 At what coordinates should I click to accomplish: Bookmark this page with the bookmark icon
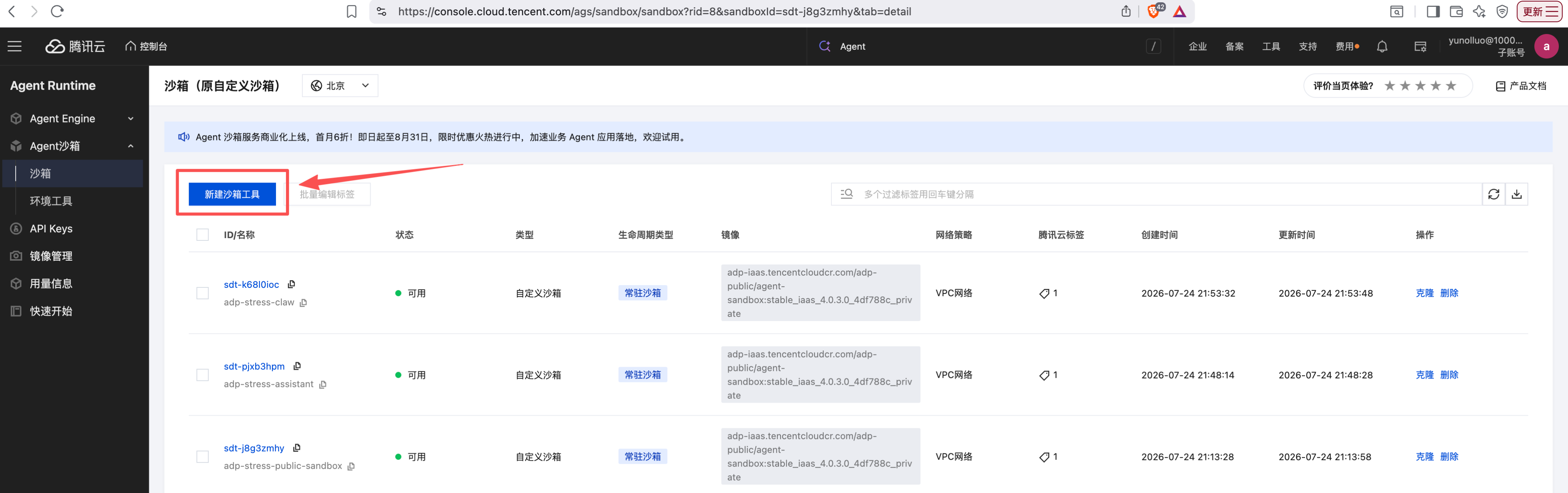[x=352, y=11]
